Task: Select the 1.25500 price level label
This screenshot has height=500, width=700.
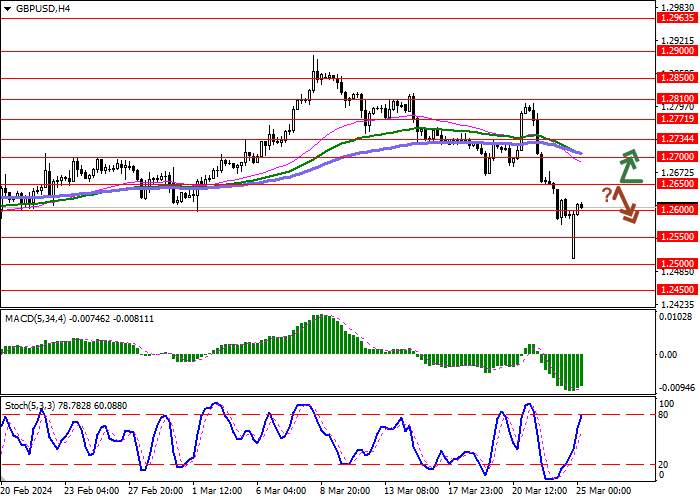Action: point(678,237)
